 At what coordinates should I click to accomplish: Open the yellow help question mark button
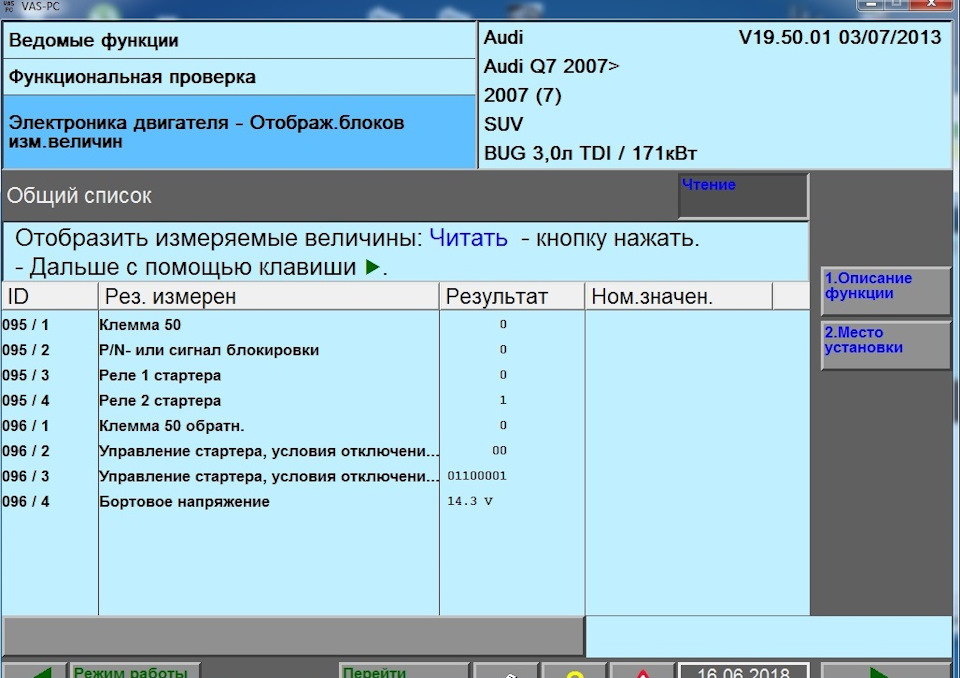(x=574, y=671)
